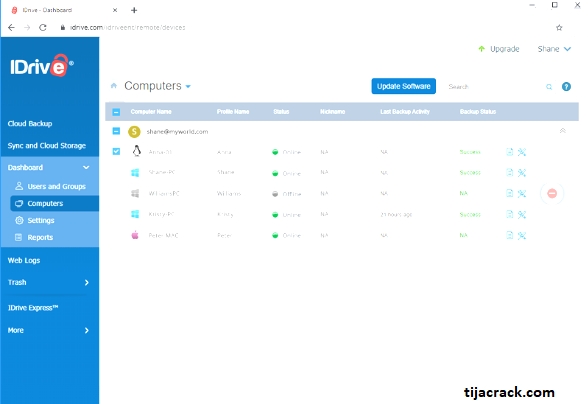Toggle the select-all checkbox in table header

116,112
